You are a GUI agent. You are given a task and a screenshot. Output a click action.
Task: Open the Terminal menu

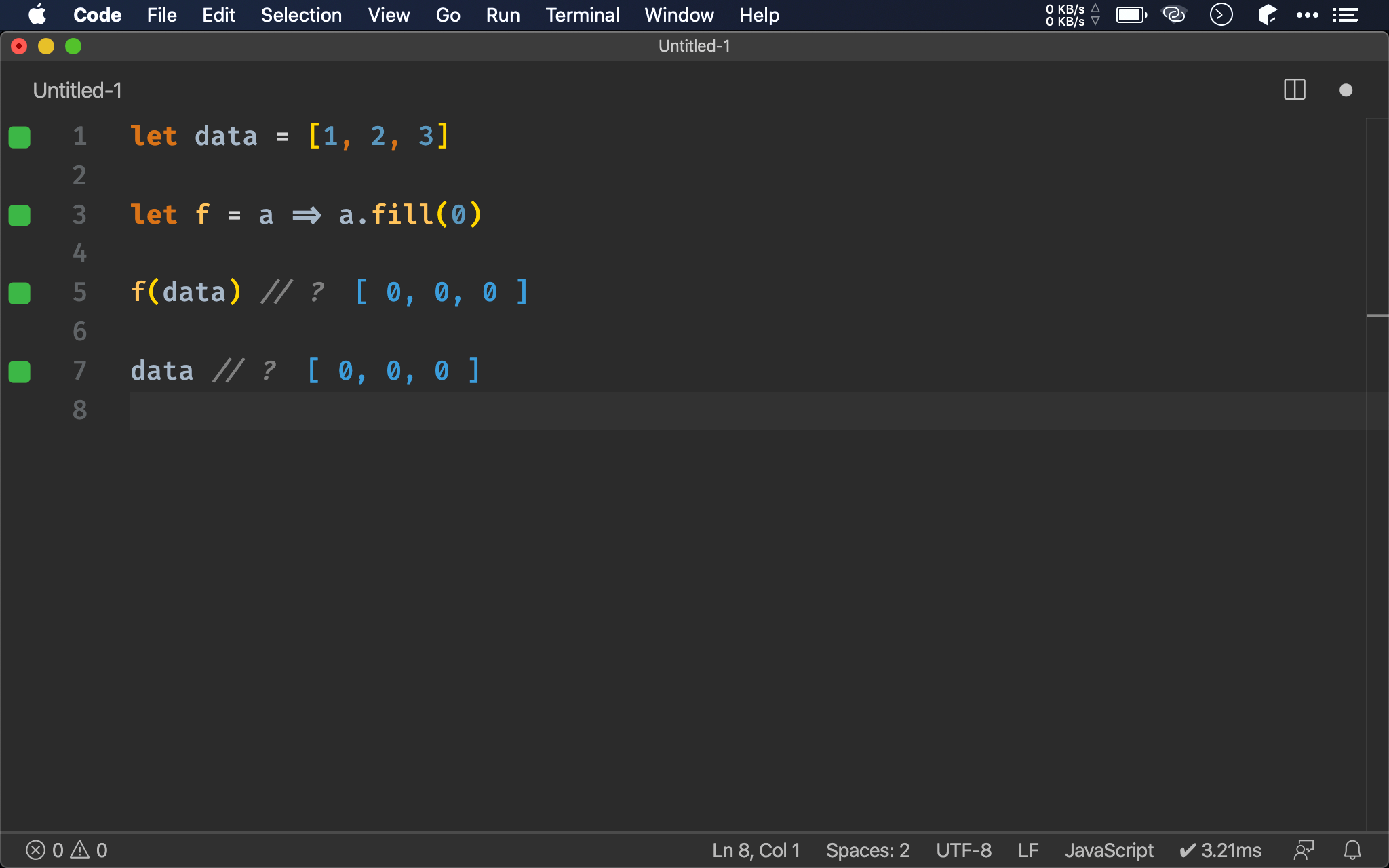coord(582,15)
